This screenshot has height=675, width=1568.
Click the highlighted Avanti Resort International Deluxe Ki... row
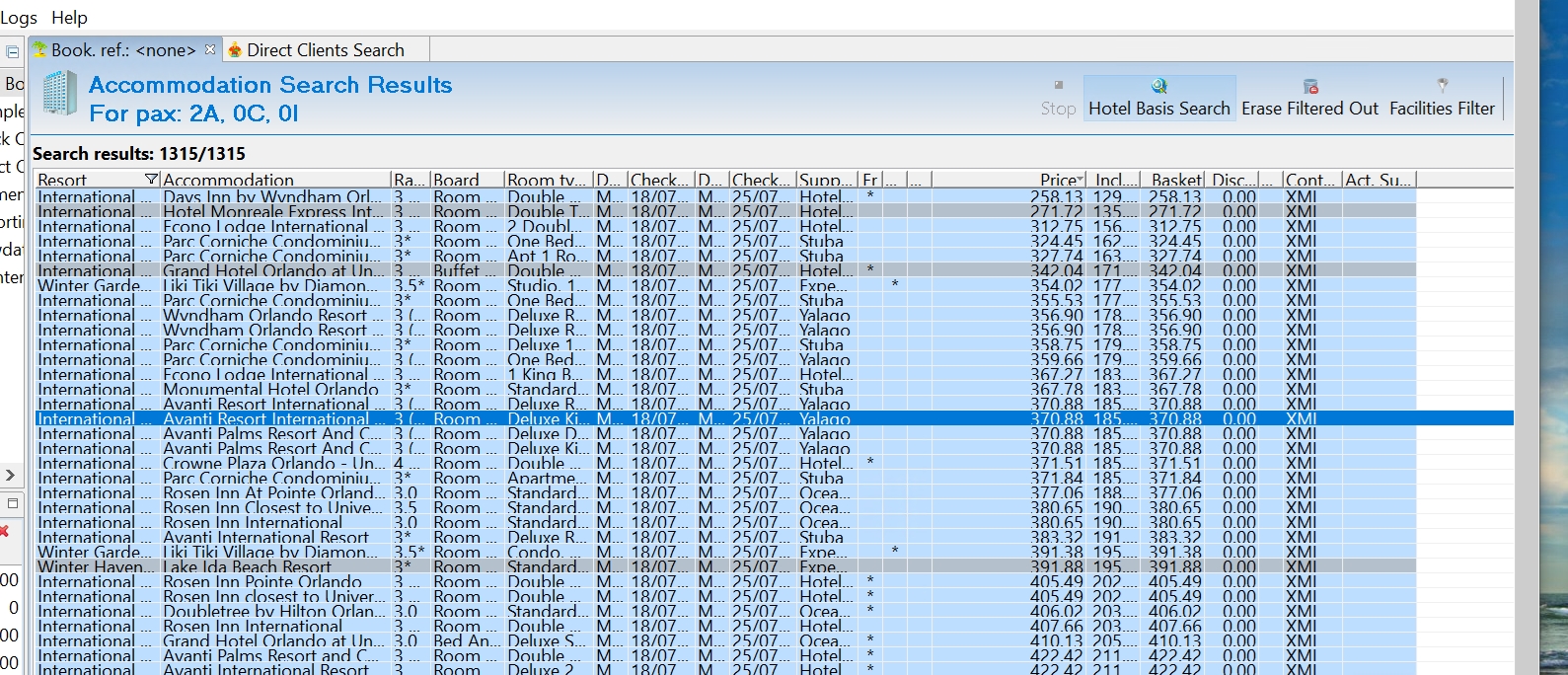click(774, 418)
